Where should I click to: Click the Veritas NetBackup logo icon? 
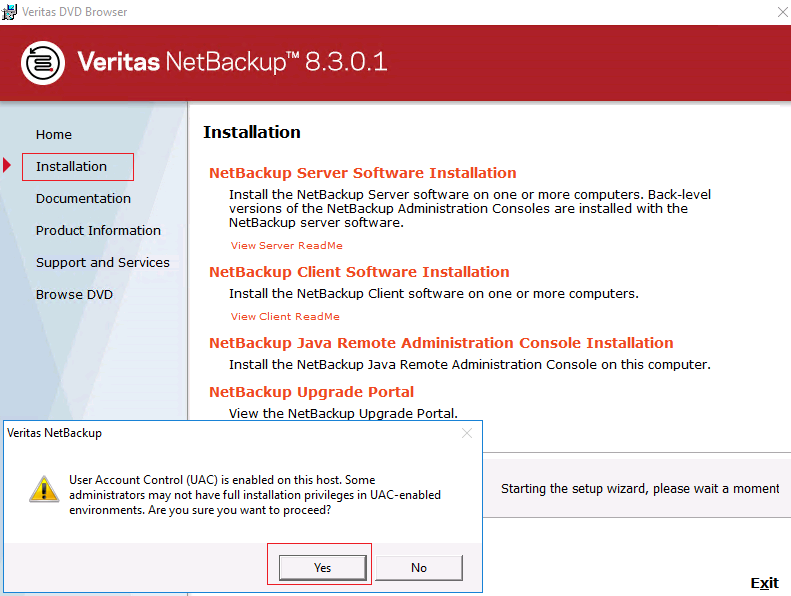[x=43, y=63]
